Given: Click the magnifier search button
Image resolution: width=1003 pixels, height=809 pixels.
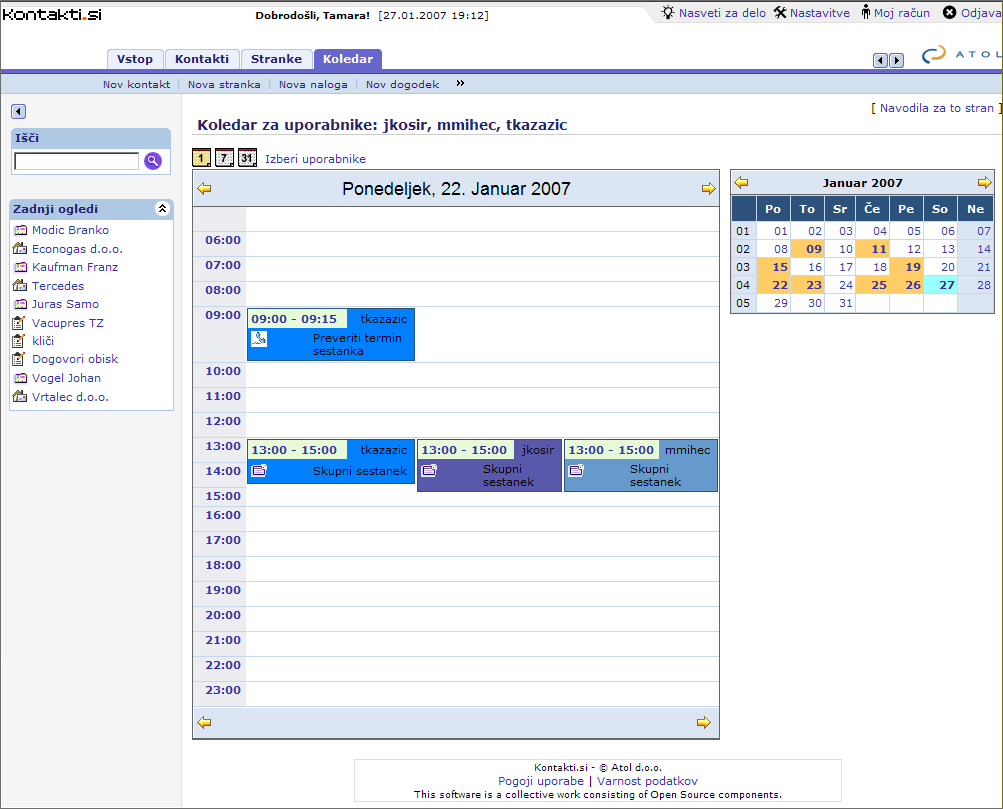Looking at the screenshot, I should (x=153, y=161).
